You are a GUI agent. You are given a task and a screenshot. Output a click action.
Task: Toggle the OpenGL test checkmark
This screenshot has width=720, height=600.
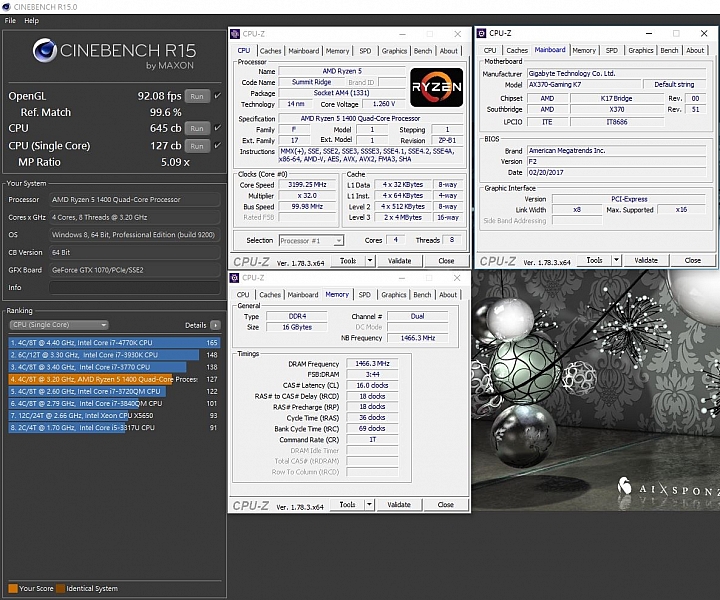pos(218,96)
